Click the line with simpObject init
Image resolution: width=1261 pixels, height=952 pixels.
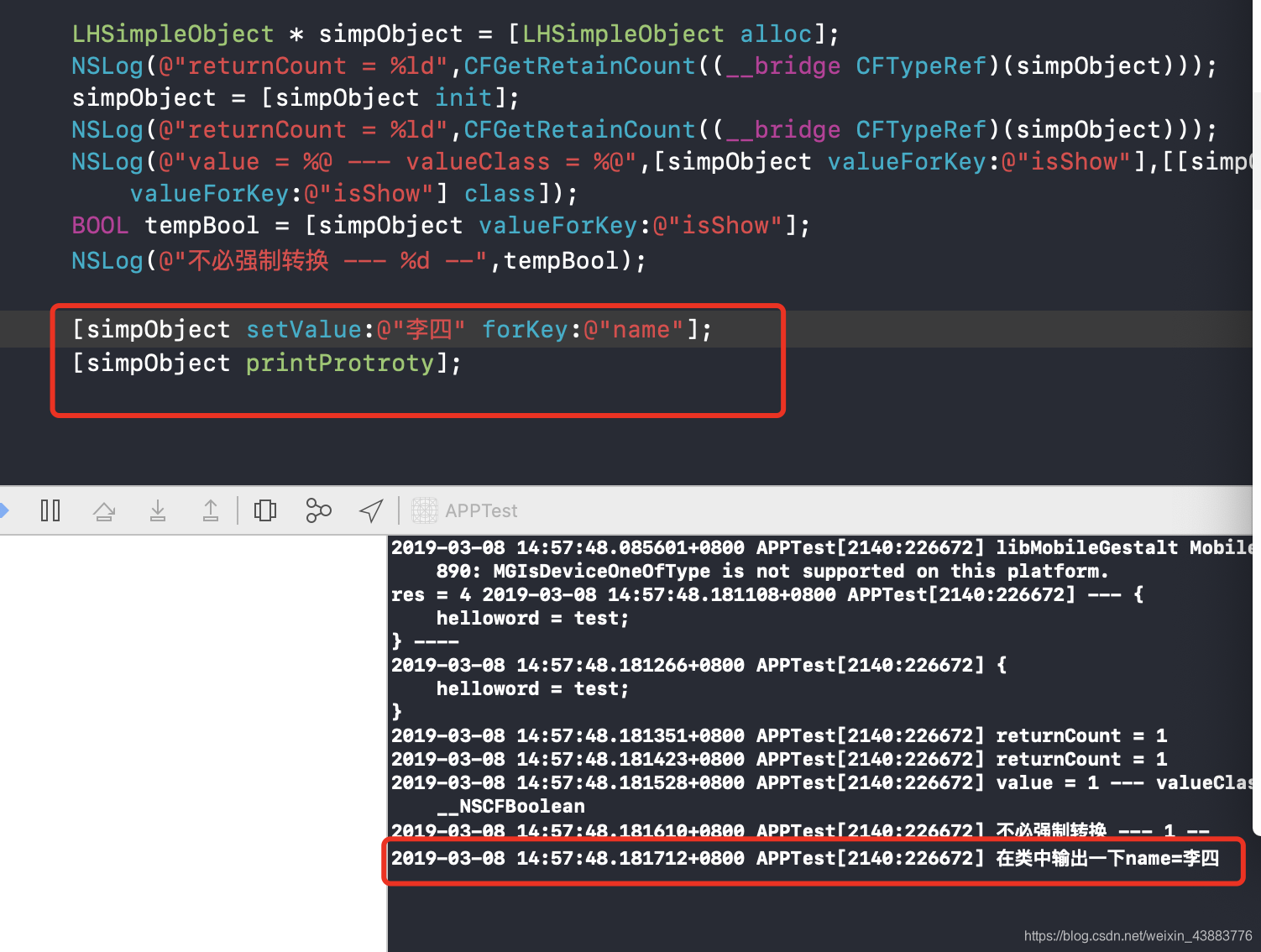coord(296,98)
